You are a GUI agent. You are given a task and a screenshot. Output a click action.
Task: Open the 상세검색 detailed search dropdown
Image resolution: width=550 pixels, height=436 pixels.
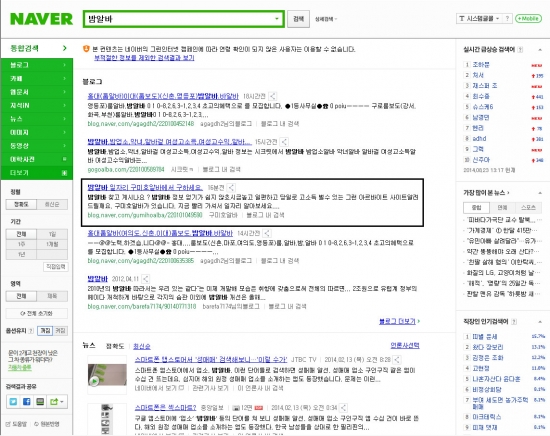pyautogui.click(x=326, y=19)
